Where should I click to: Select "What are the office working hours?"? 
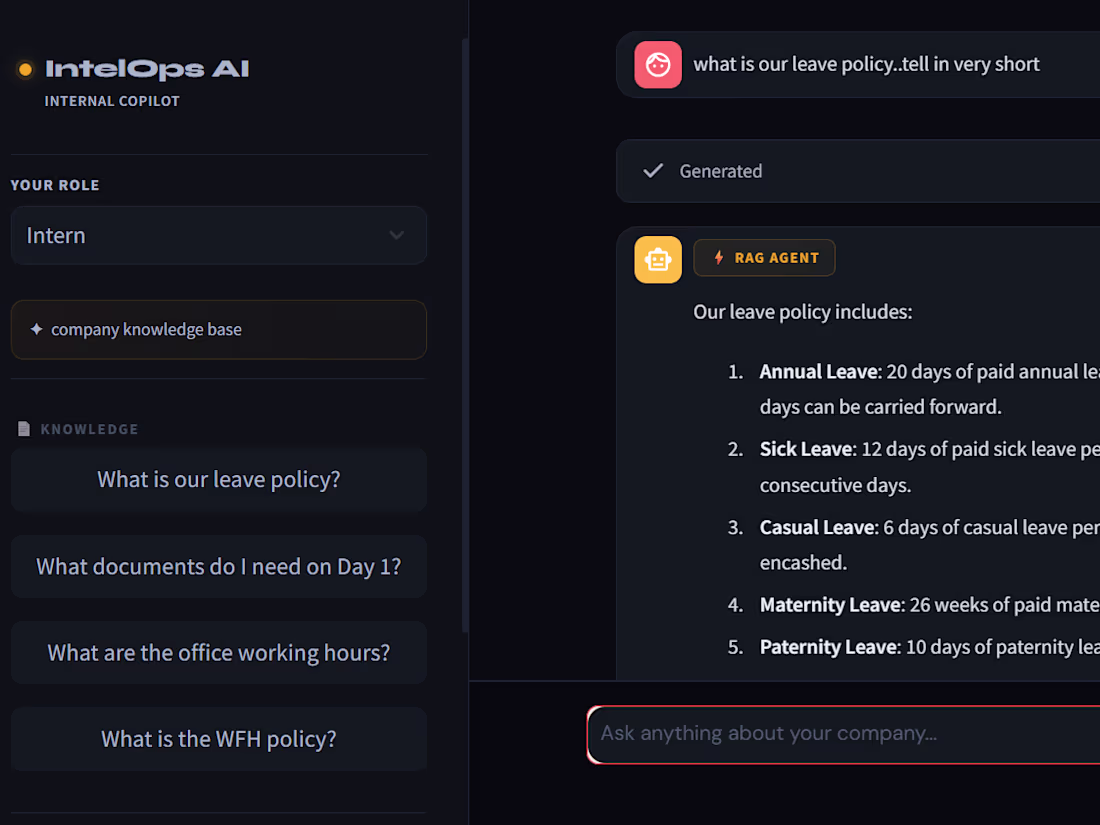pyautogui.click(x=218, y=653)
